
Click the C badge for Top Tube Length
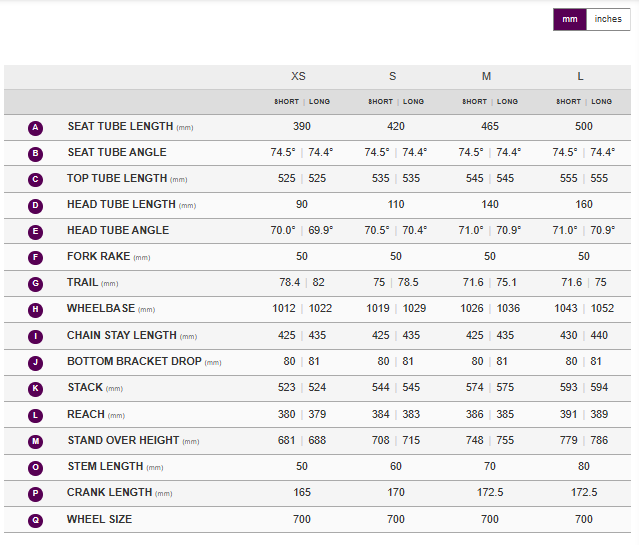[x=36, y=180]
